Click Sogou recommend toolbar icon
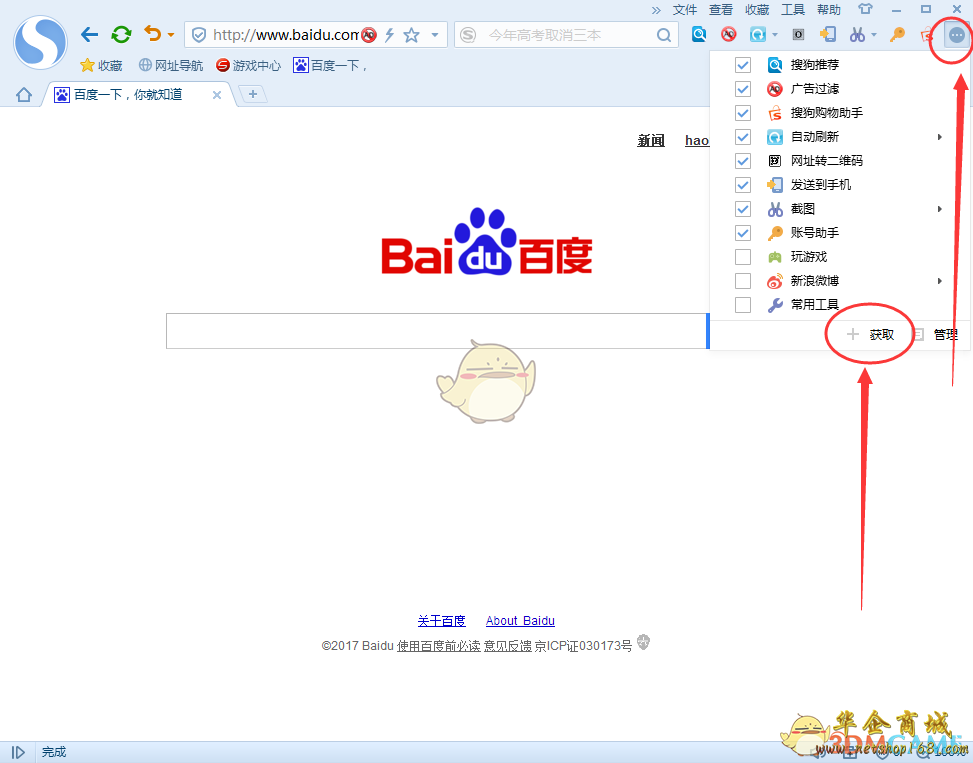The width and height of the screenshot is (973, 763). pyautogui.click(x=699, y=34)
